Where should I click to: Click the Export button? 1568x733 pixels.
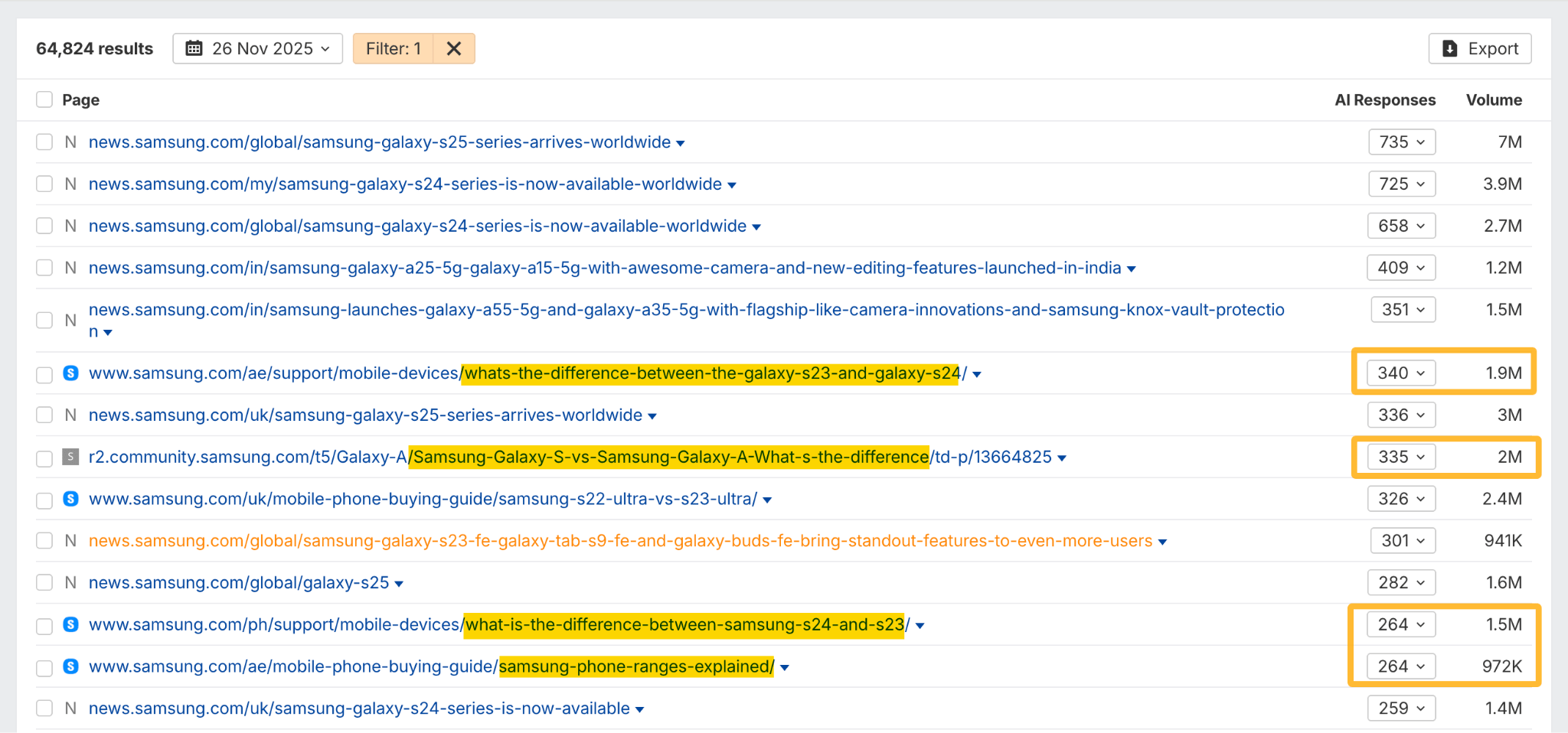pos(1480,47)
